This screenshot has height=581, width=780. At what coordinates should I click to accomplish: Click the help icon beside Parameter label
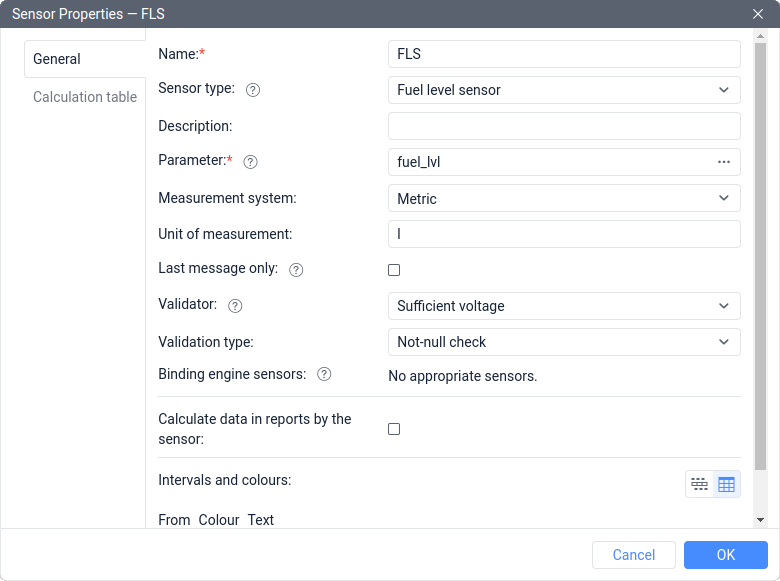(251, 162)
